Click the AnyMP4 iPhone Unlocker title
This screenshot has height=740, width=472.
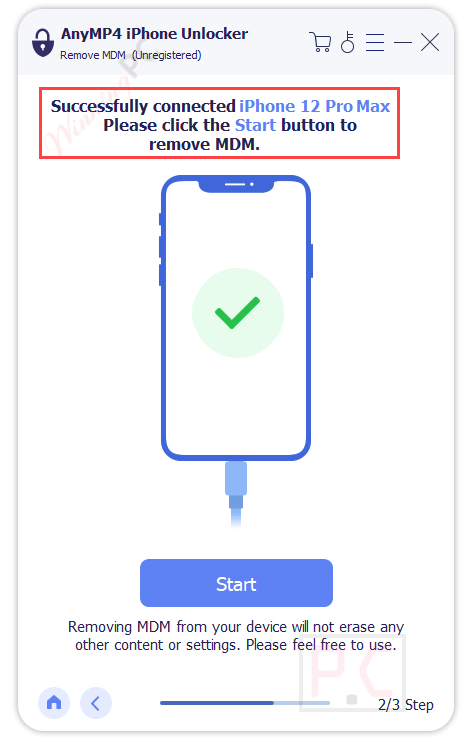[154, 34]
